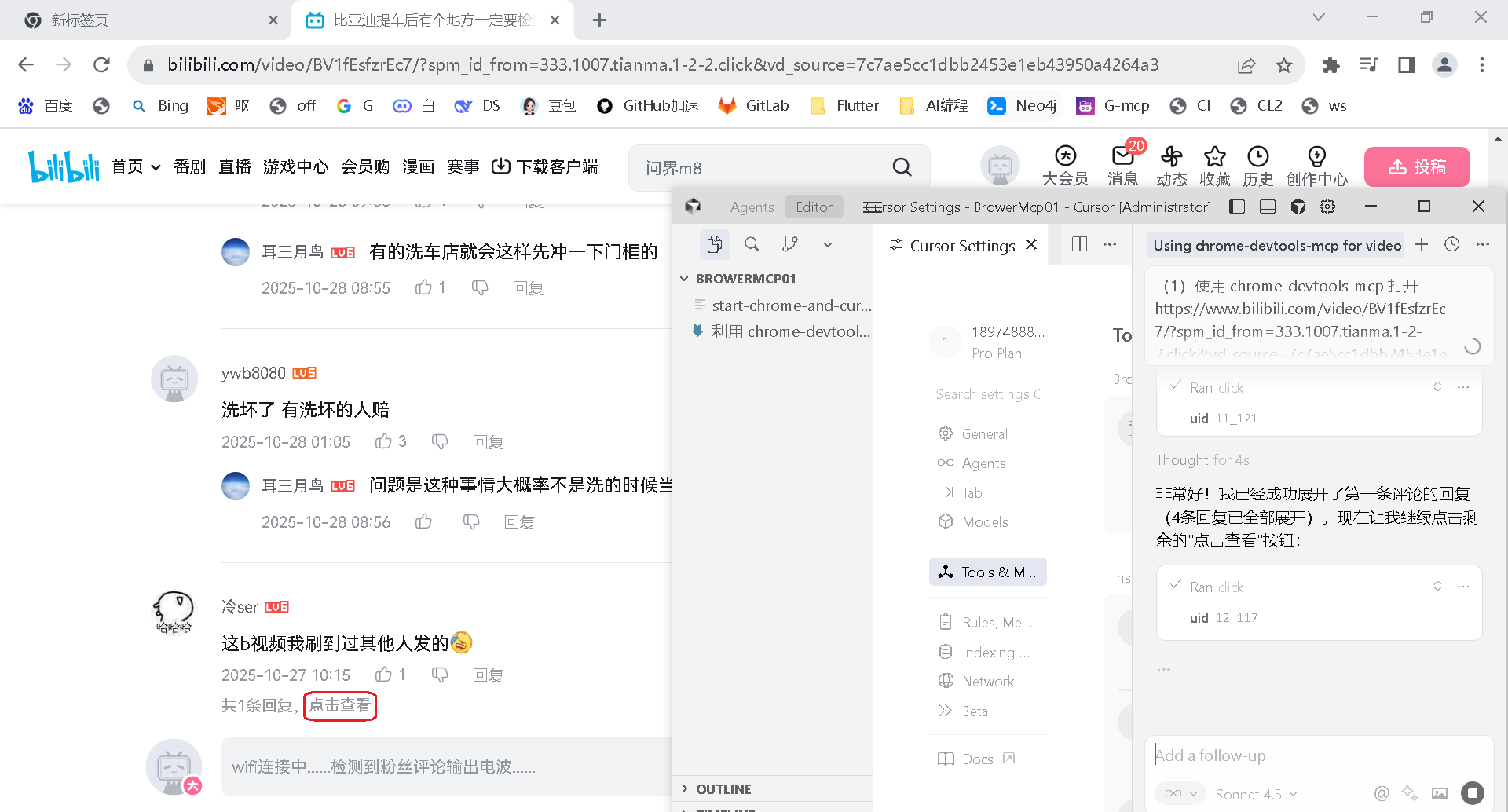
Task: Open Rules, Memories settings category
Action: (988, 623)
